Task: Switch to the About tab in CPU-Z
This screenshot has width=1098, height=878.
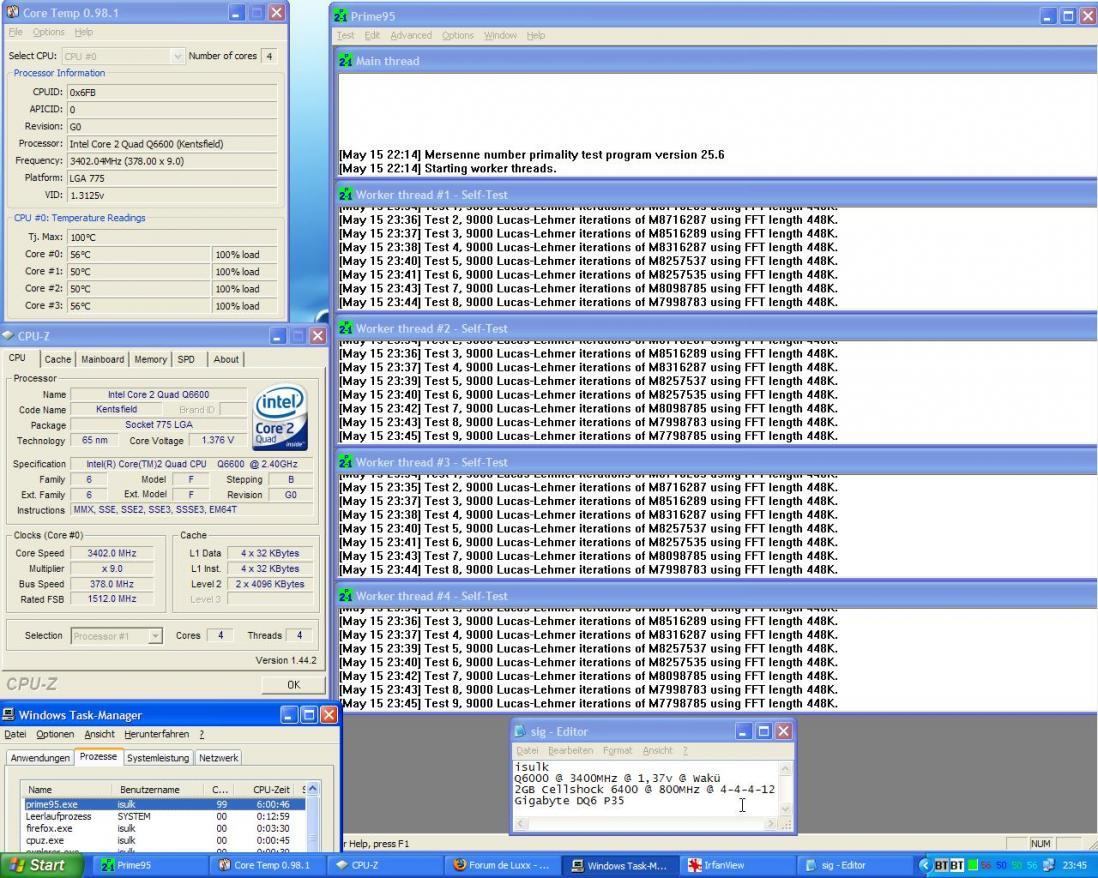Action: (226, 359)
